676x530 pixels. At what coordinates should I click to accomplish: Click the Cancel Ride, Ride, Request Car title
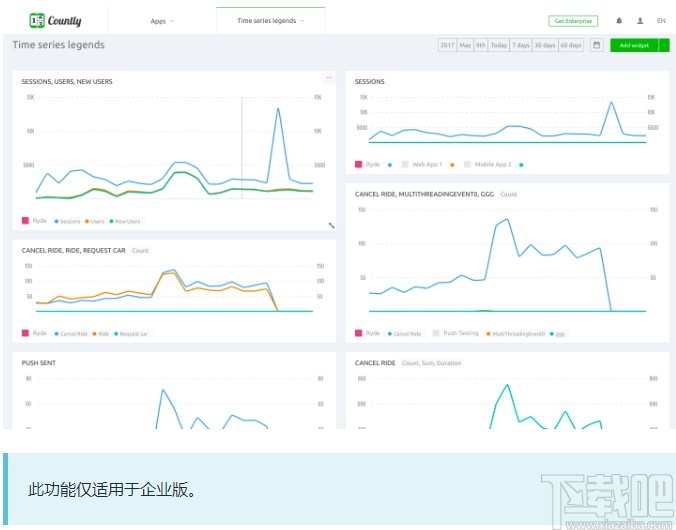point(73,250)
